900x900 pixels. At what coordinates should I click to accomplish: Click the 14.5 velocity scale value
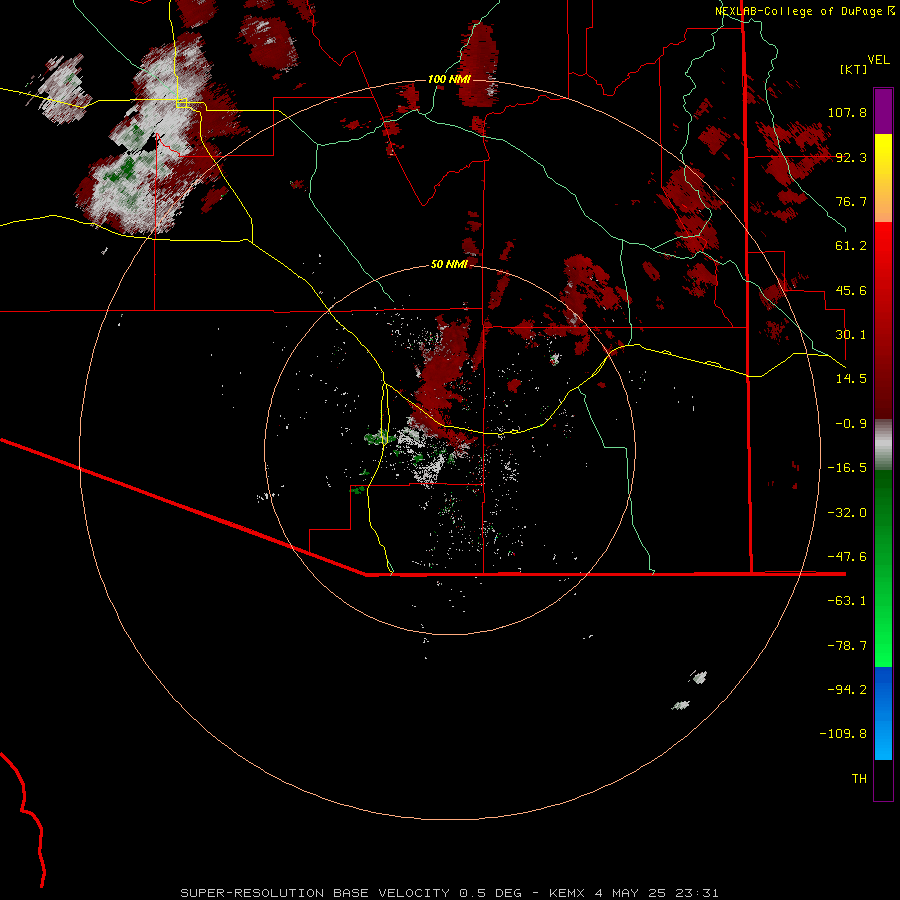point(851,379)
